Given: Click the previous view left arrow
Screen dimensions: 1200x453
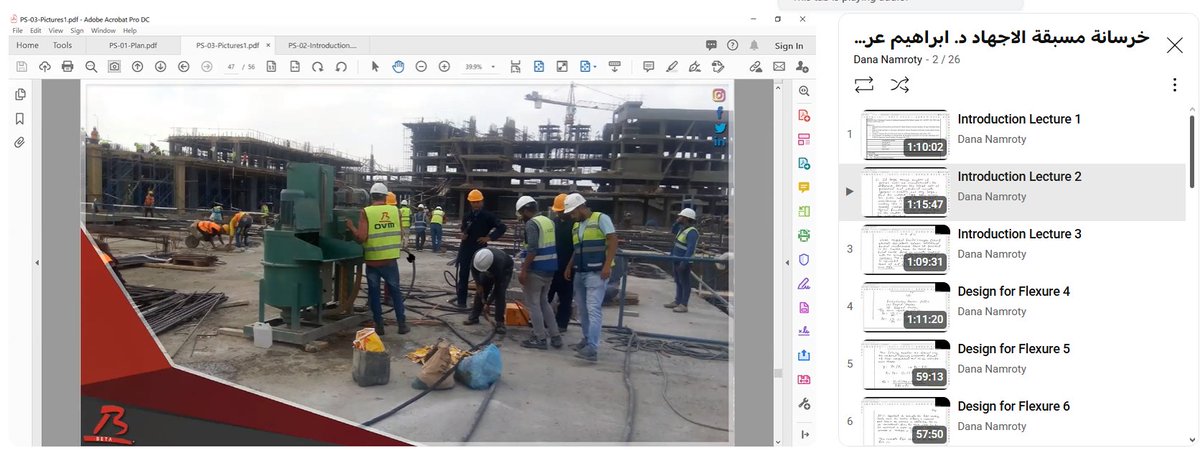Looking at the screenshot, I should pyautogui.click(x=184, y=66).
